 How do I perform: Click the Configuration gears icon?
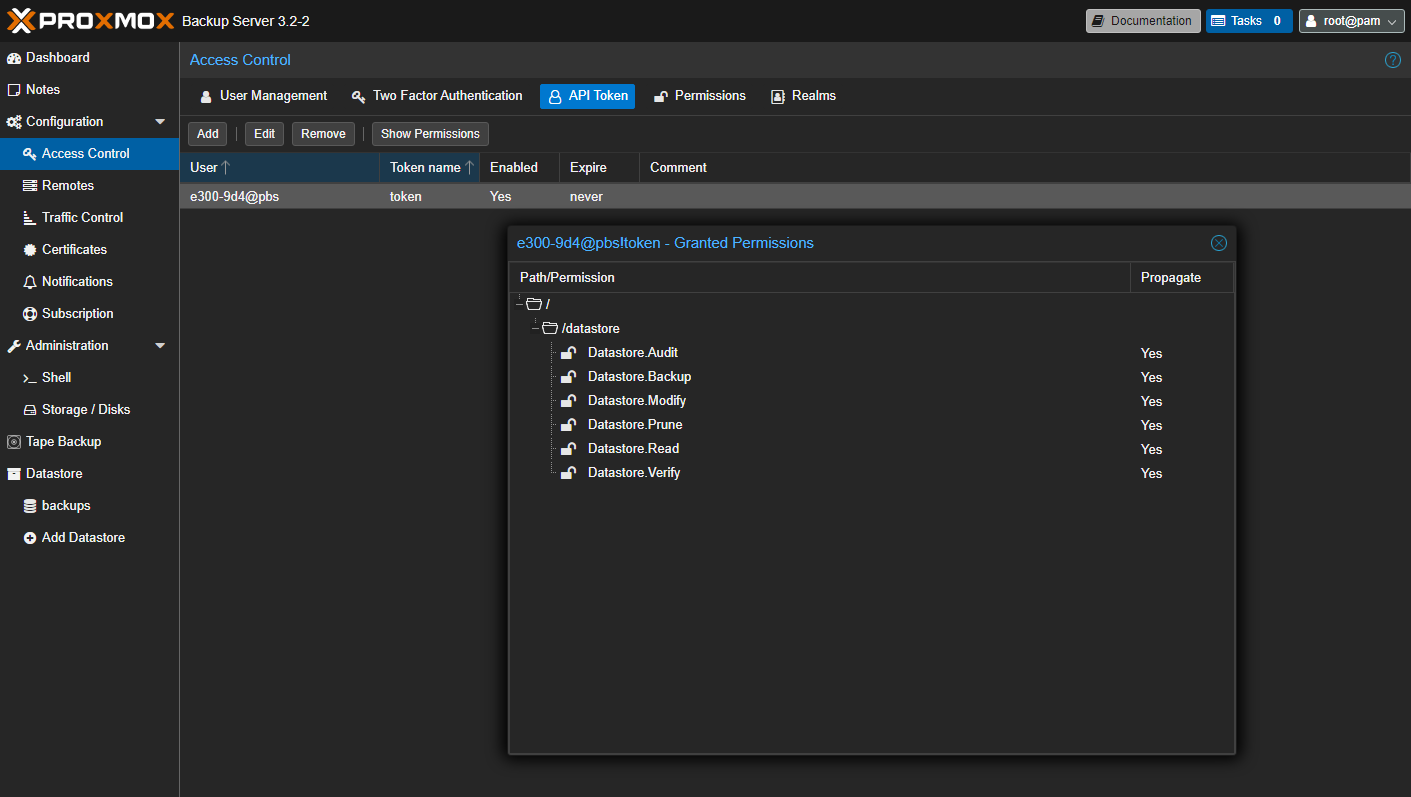coord(14,122)
